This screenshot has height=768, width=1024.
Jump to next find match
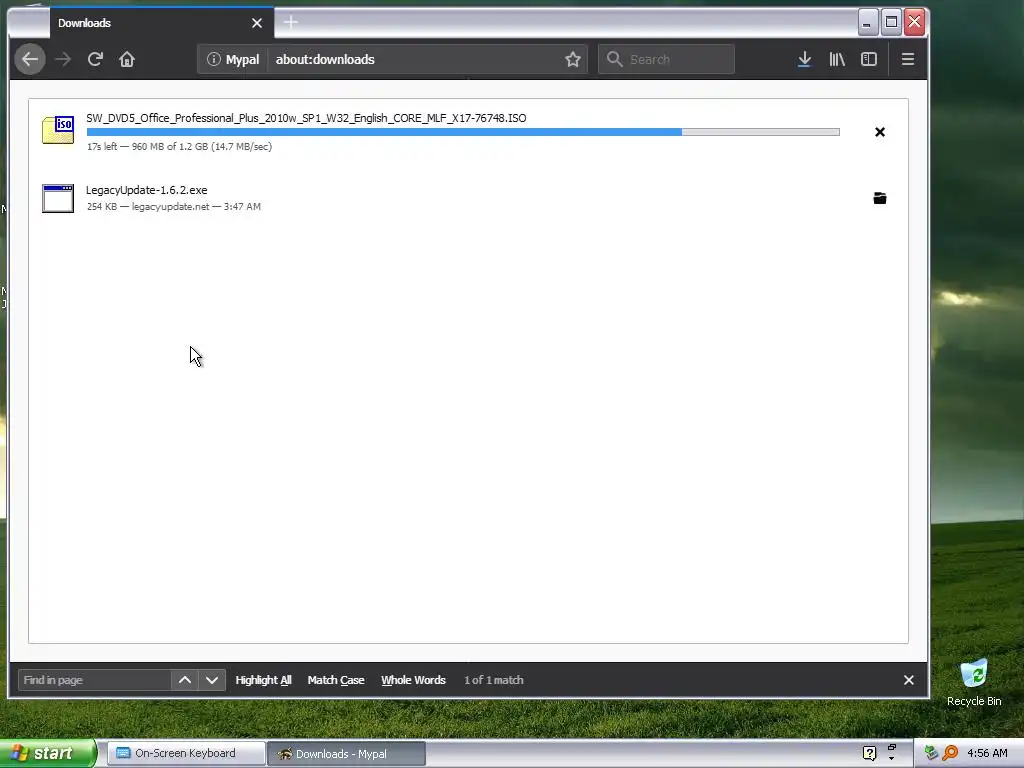point(212,680)
